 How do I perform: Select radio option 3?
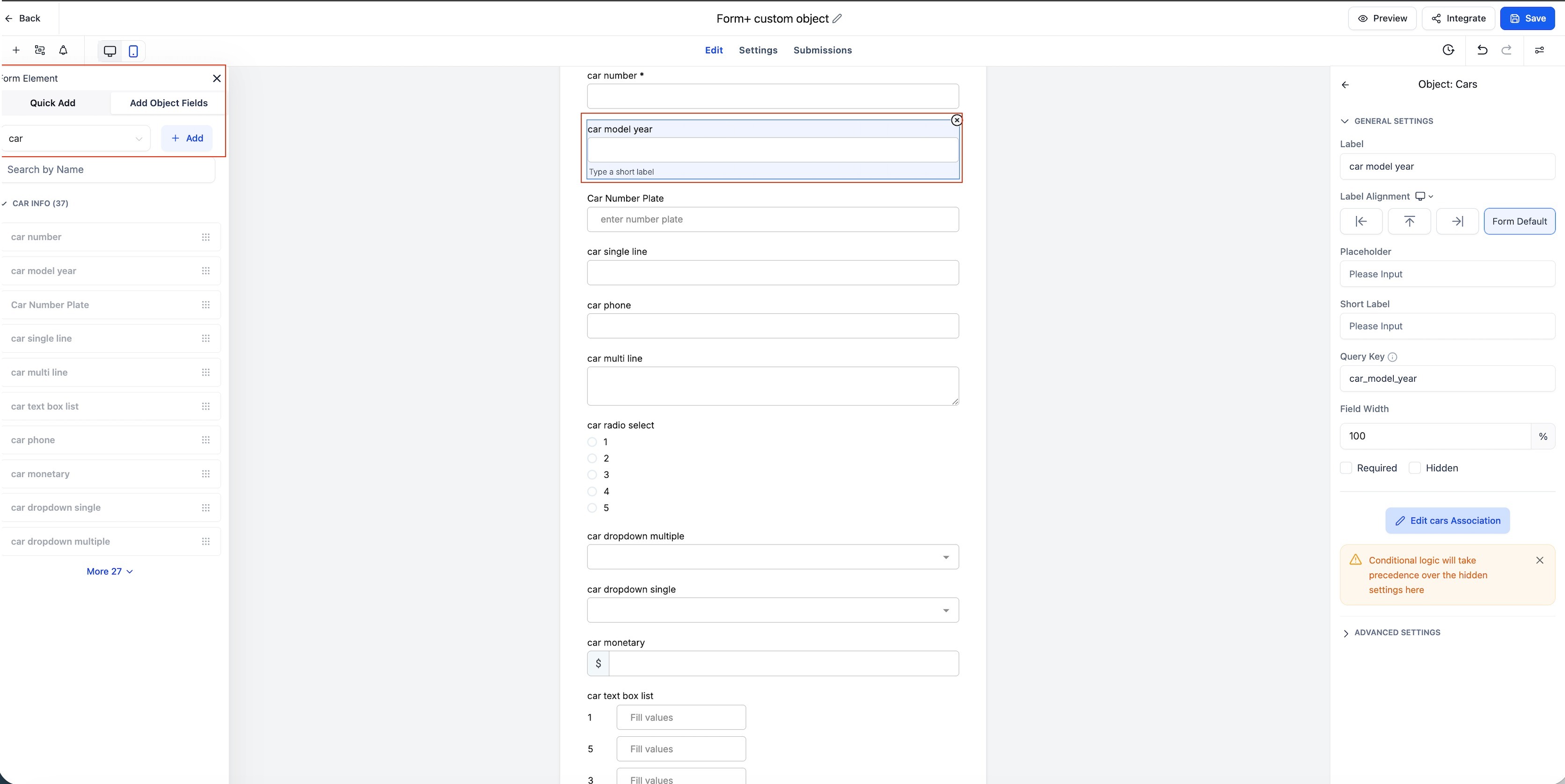(x=592, y=475)
